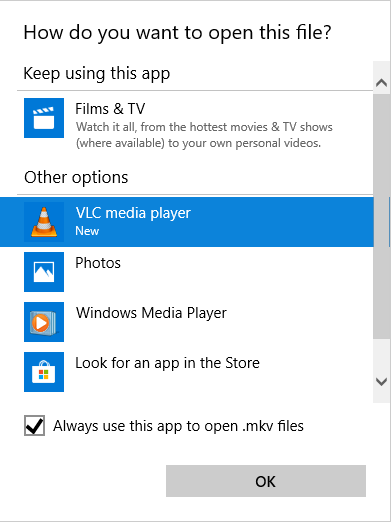Click the Photos app icon
The width and height of the screenshot is (391, 522).
pos(44,272)
